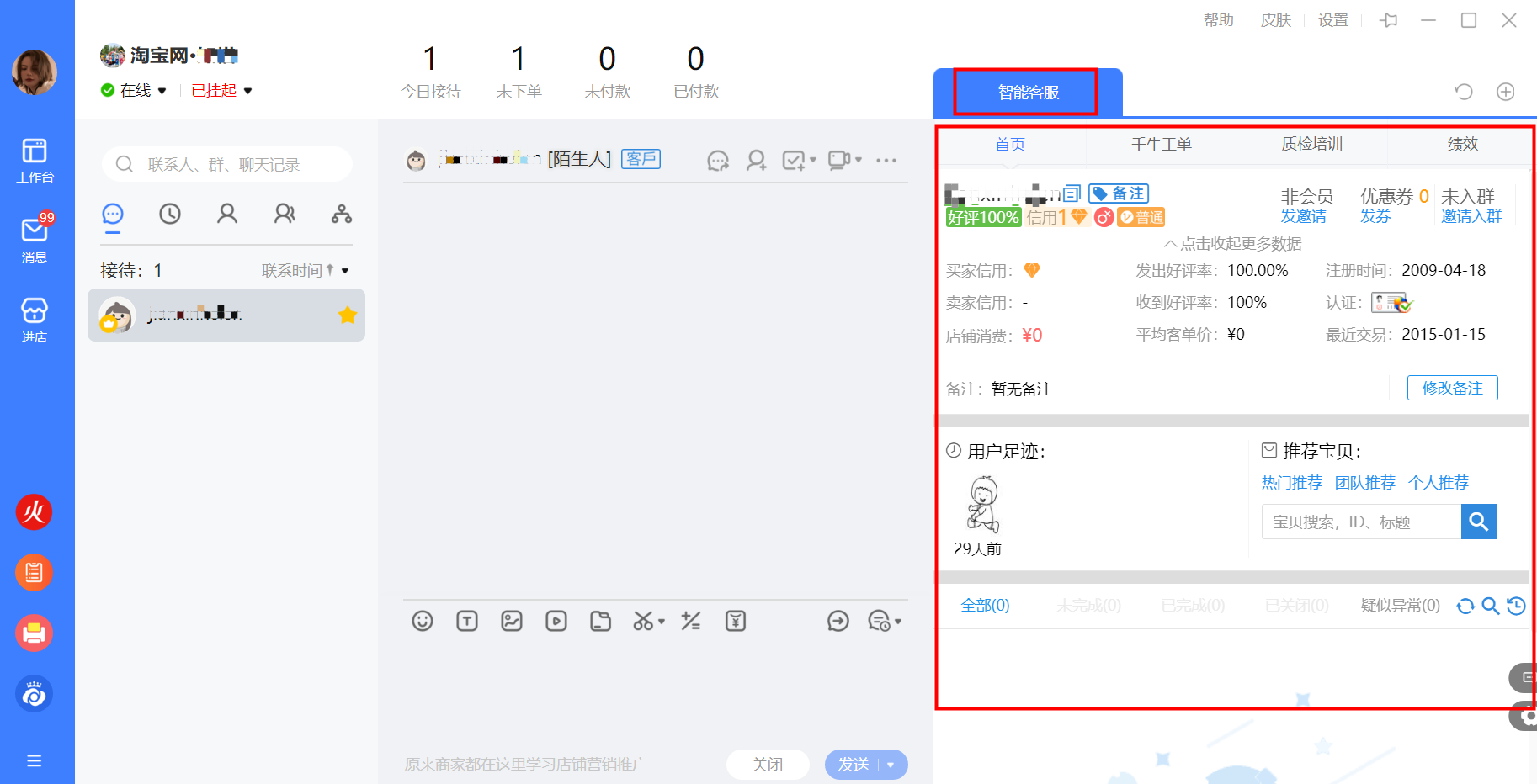The height and width of the screenshot is (784, 1537).
Task: Switch to the 质检培训 tab
Action: (x=1311, y=145)
